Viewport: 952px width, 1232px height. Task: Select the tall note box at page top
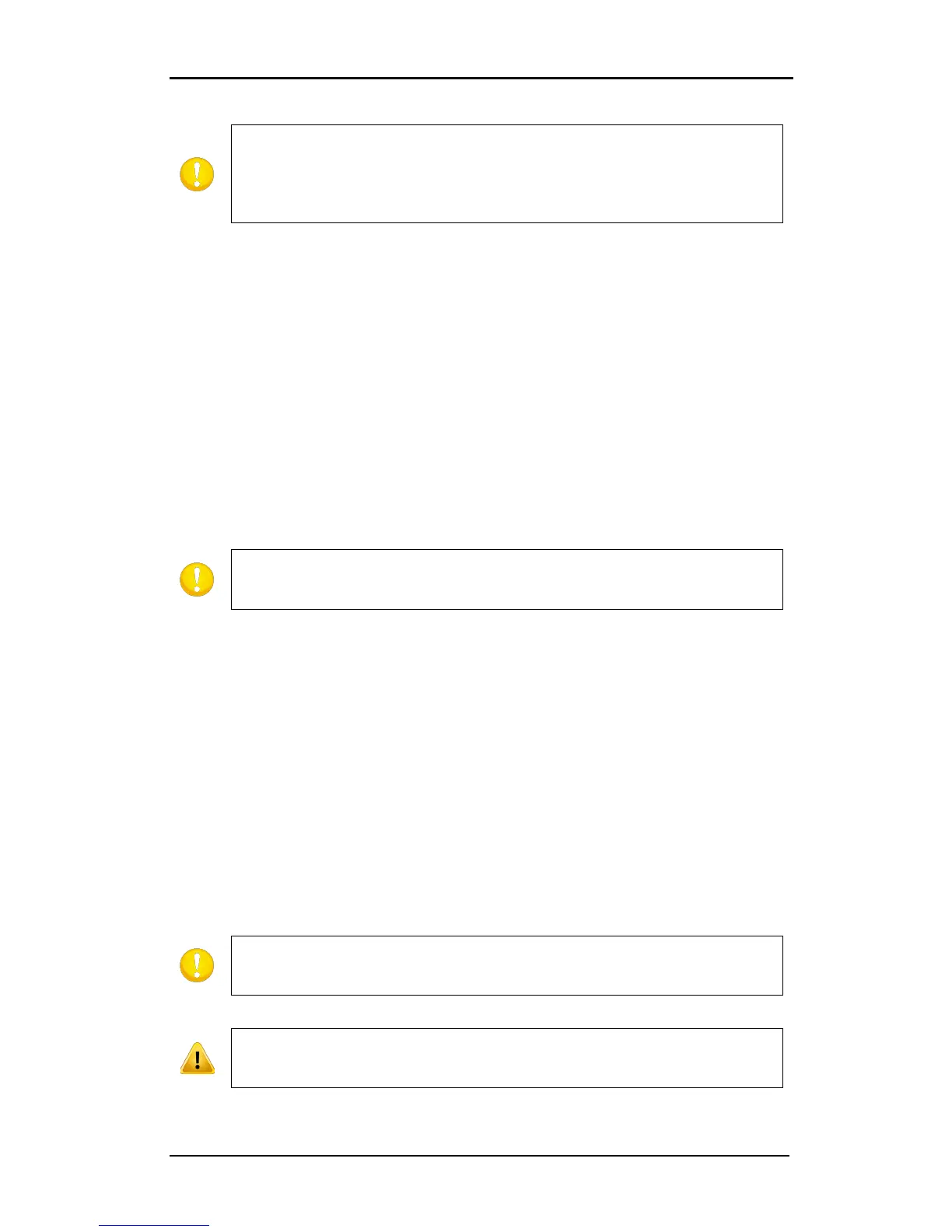coord(506,173)
